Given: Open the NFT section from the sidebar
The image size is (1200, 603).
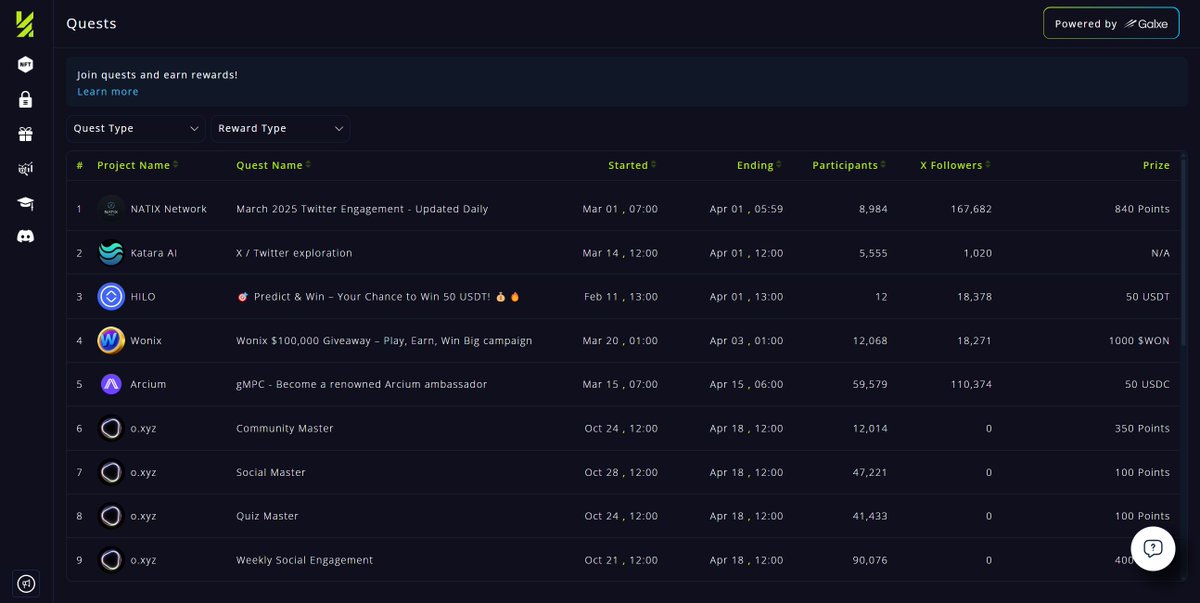Looking at the screenshot, I should tap(25, 65).
